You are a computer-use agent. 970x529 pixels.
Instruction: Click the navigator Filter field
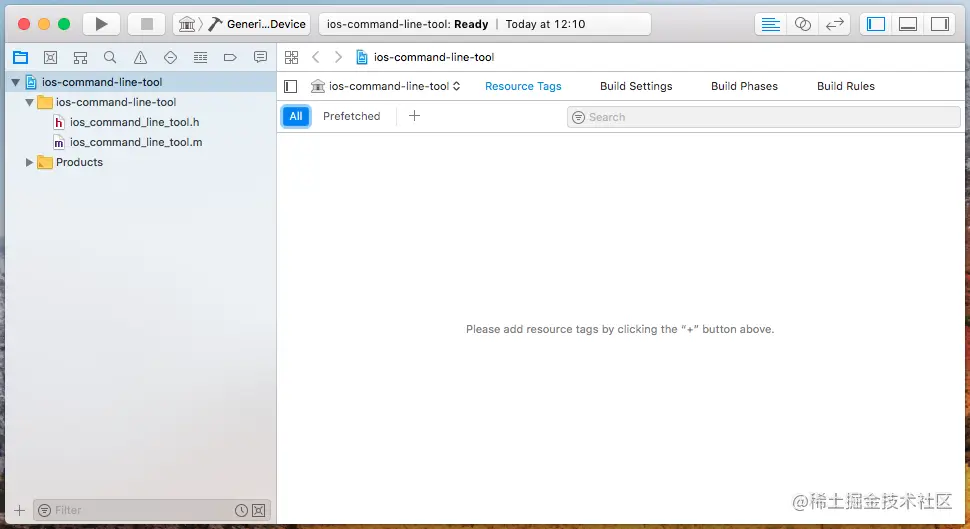coord(152,510)
